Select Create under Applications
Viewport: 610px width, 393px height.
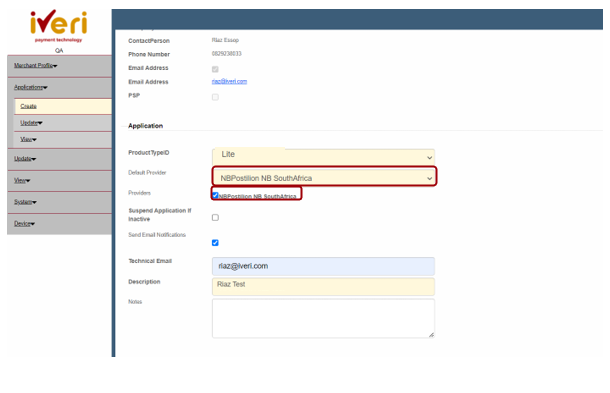pyautogui.click(x=28, y=106)
